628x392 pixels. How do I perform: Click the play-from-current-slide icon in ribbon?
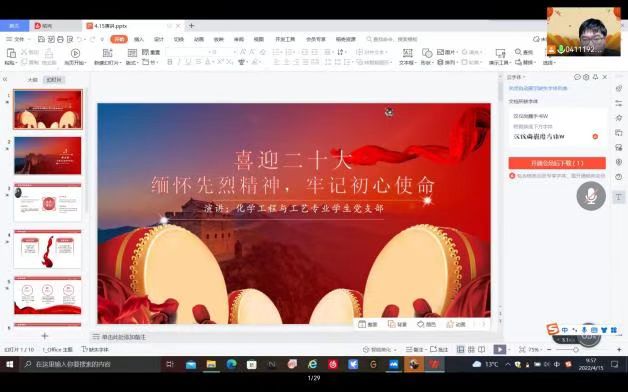click(75, 53)
